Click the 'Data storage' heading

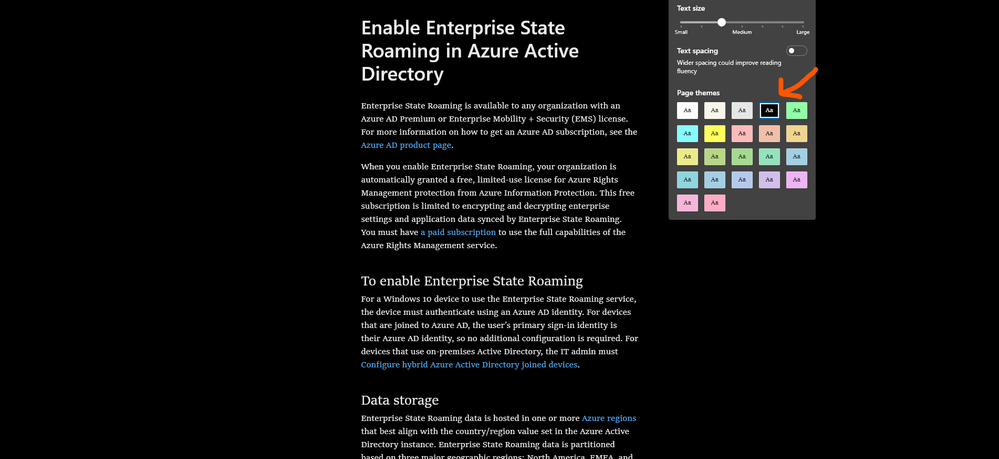[399, 400]
